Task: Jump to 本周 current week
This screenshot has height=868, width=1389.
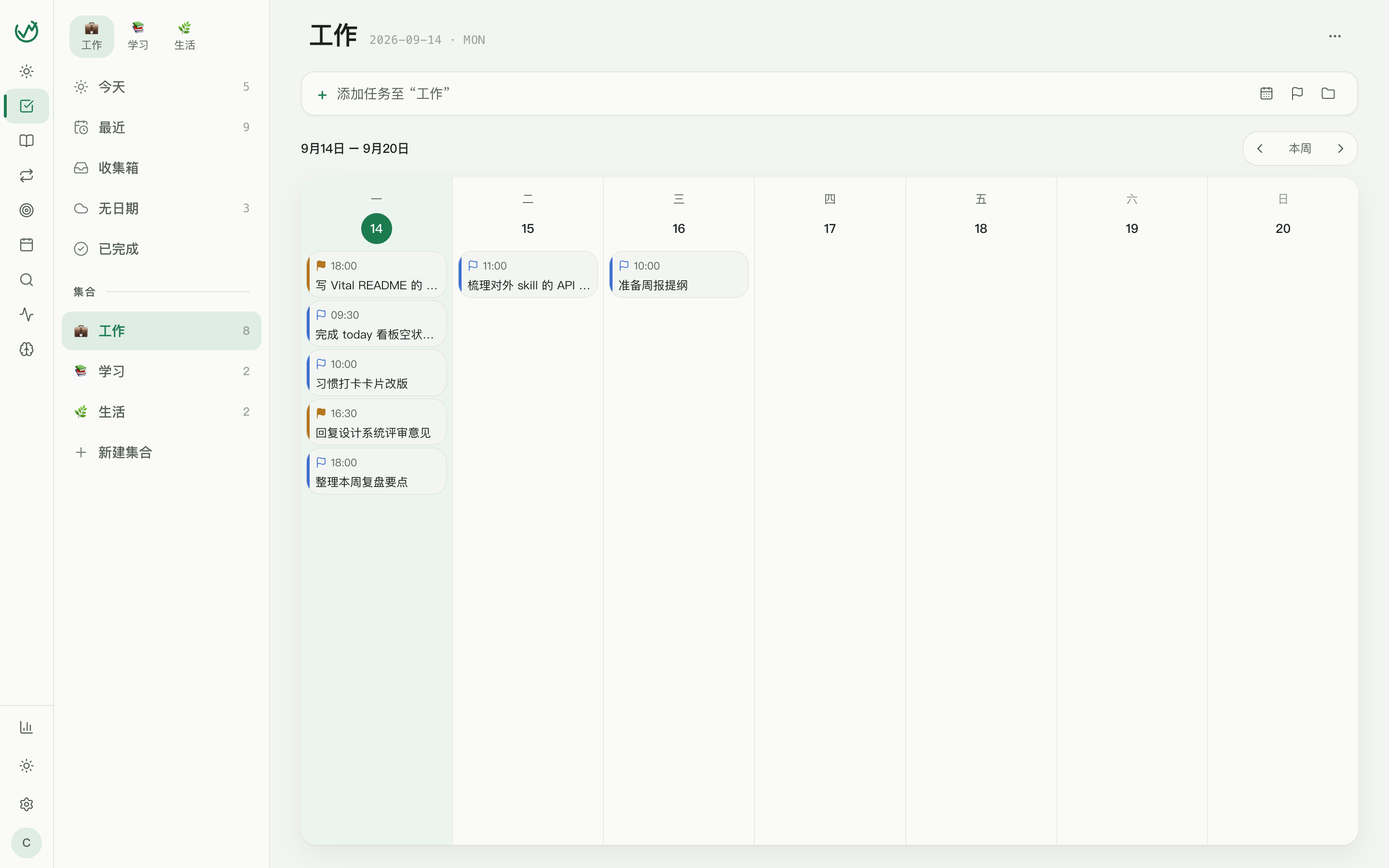Action: pos(1300,149)
